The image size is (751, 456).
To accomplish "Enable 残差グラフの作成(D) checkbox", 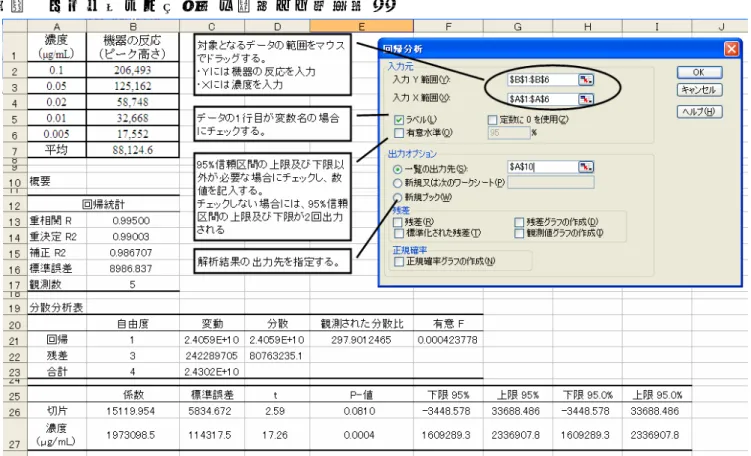I will [519, 222].
